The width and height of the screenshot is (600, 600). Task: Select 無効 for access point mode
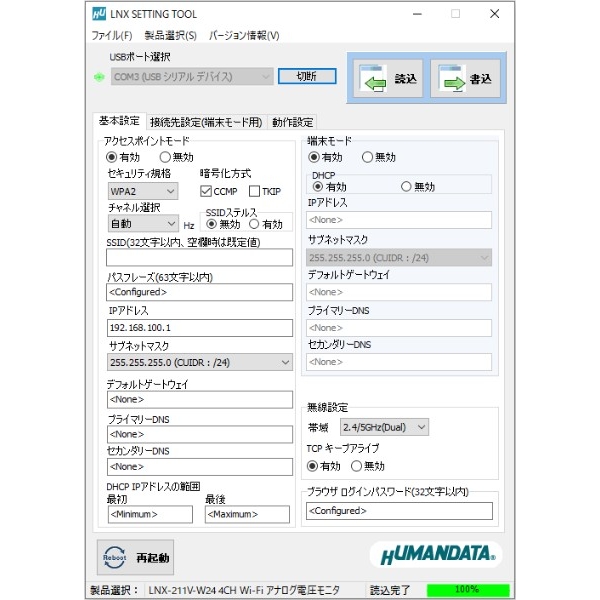[x=165, y=157]
